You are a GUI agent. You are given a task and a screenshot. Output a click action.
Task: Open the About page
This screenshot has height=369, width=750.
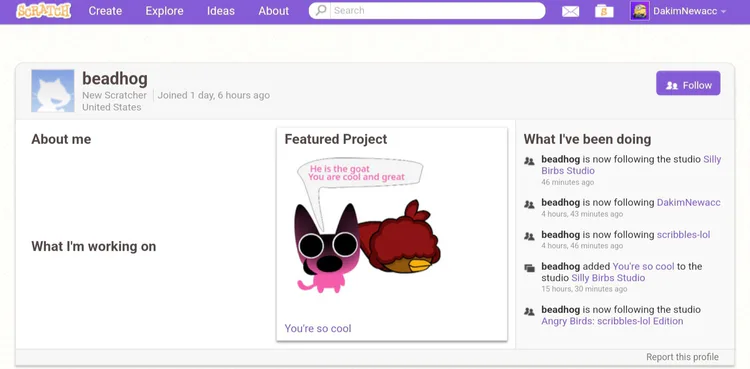pyautogui.click(x=274, y=11)
